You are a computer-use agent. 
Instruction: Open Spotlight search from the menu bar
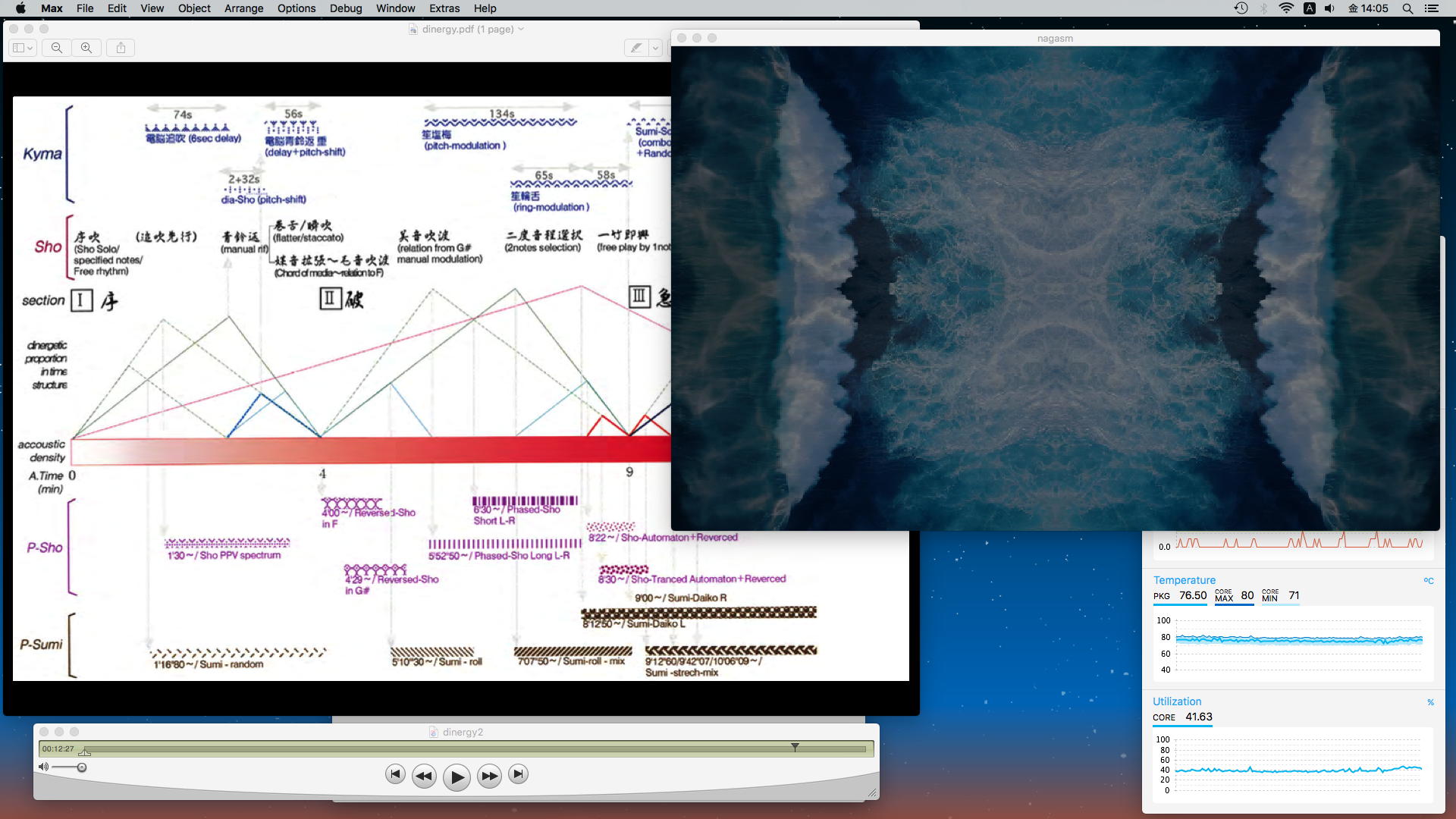[1407, 8]
